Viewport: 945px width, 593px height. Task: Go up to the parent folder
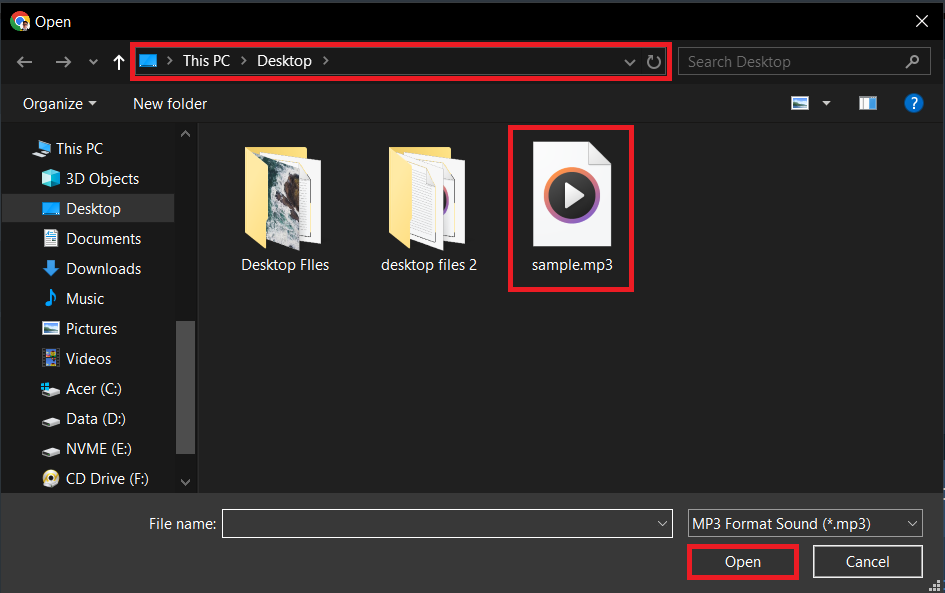(117, 61)
